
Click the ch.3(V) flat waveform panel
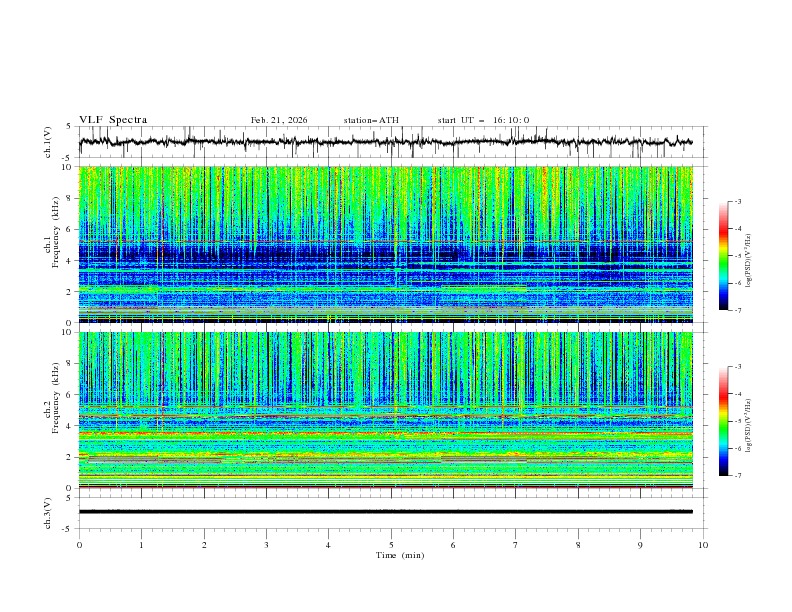point(391,511)
